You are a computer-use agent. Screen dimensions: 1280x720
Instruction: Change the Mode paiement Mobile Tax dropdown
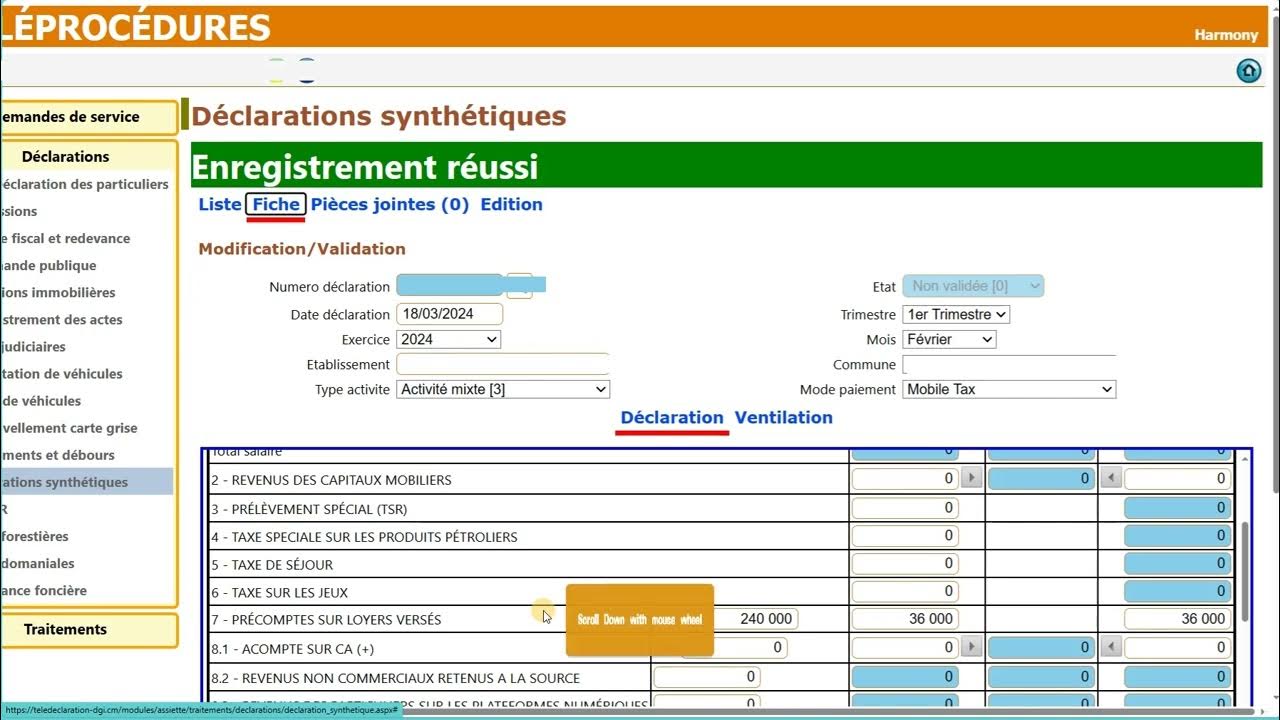click(1009, 389)
